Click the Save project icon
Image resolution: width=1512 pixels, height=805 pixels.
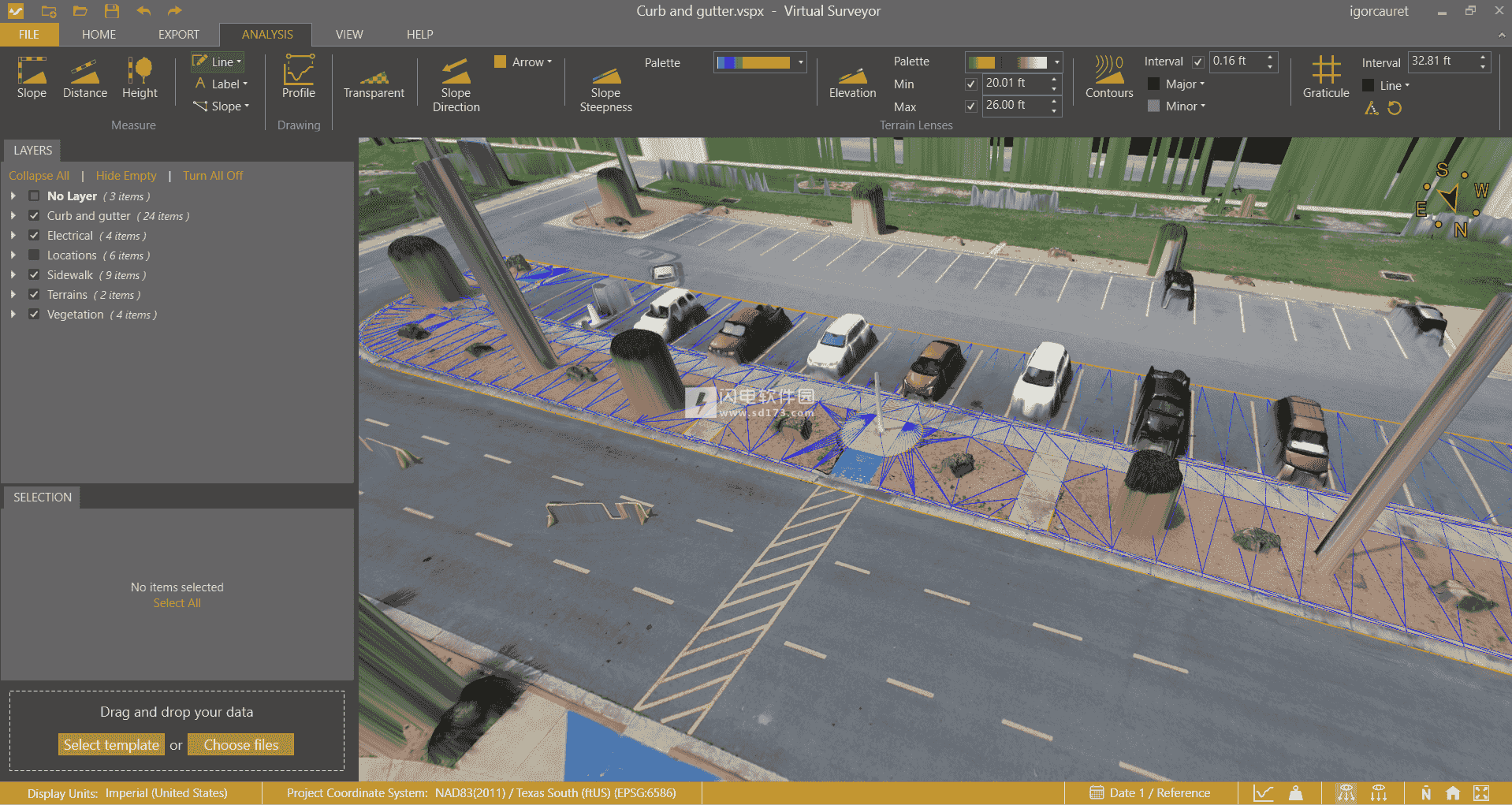(111, 11)
